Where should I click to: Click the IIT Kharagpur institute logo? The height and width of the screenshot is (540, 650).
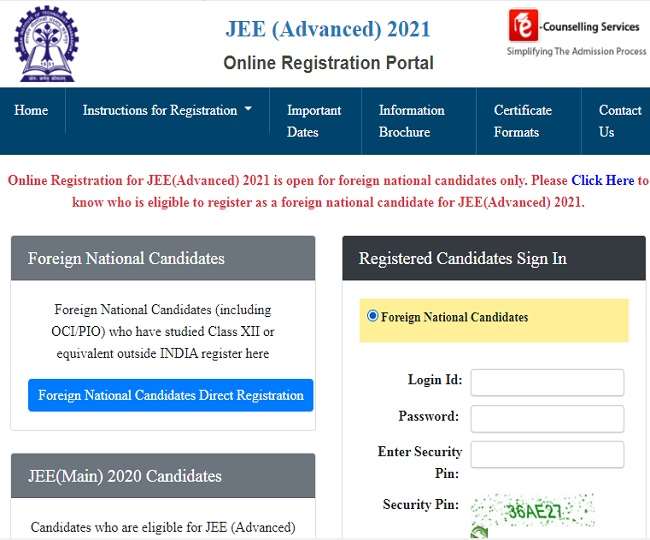point(46,44)
